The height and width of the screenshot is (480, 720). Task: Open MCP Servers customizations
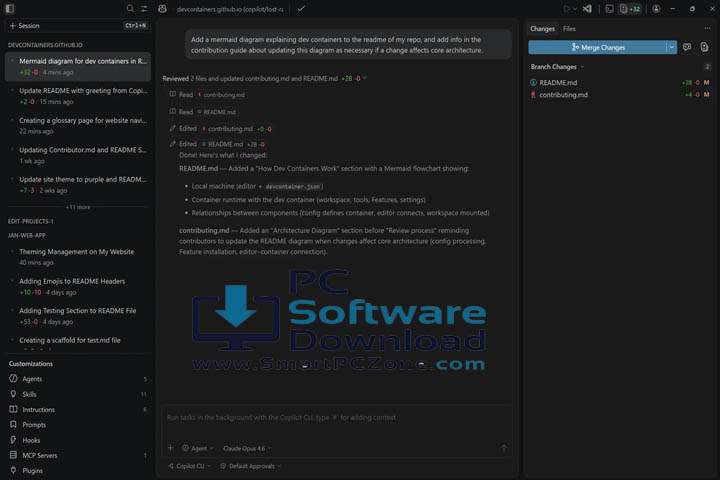[x=78, y=455]
